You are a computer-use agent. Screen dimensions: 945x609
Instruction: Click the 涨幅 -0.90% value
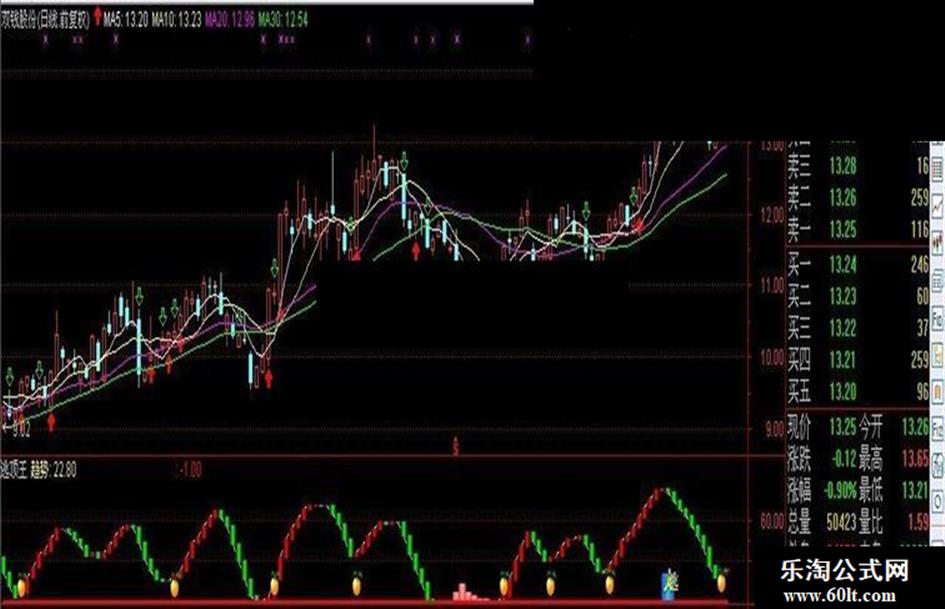[840, 491]
